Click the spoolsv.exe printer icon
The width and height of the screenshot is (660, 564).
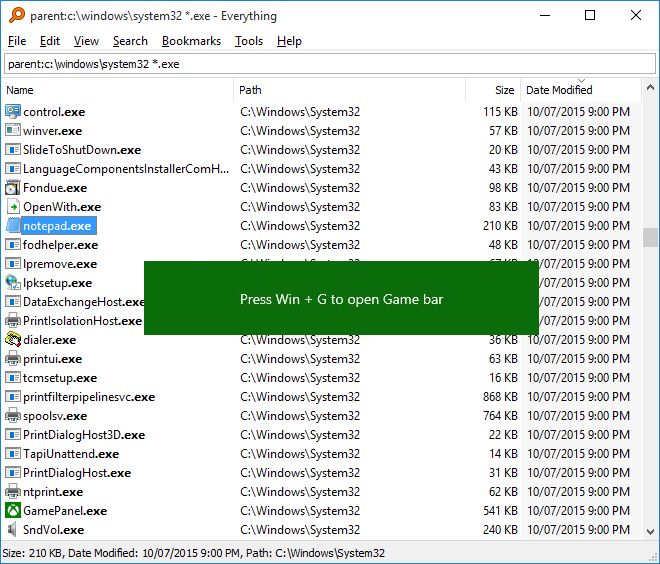[x=13, y=415]
